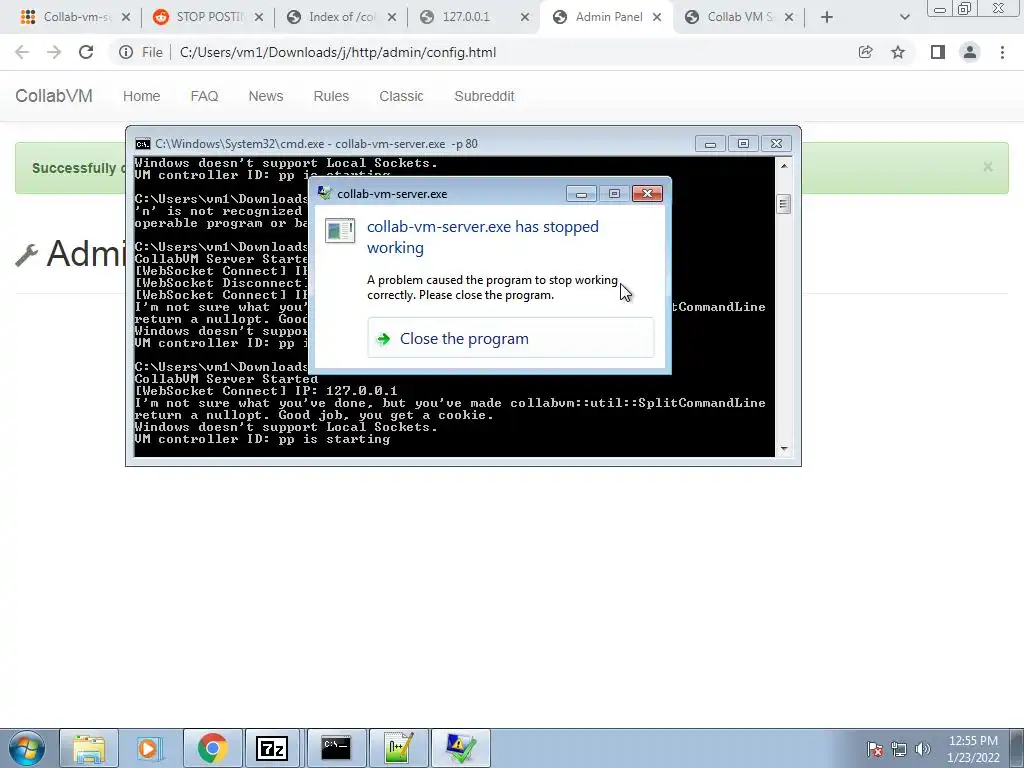1024x768 pixels.
Task: Maximize the cmd.exe window
Action: pyautogui.click(x=743, y=144)
